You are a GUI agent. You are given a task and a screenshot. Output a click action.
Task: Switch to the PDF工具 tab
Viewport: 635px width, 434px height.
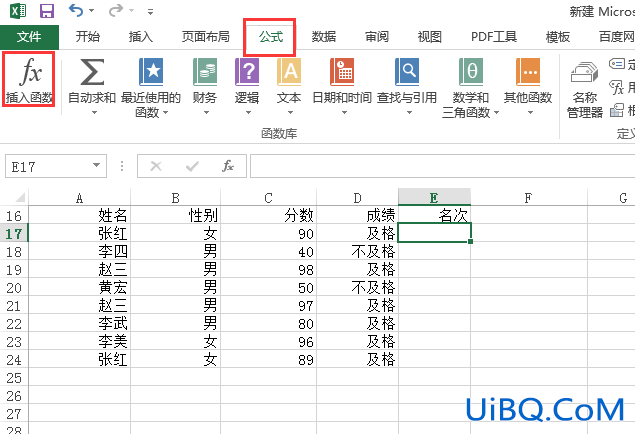494,37
